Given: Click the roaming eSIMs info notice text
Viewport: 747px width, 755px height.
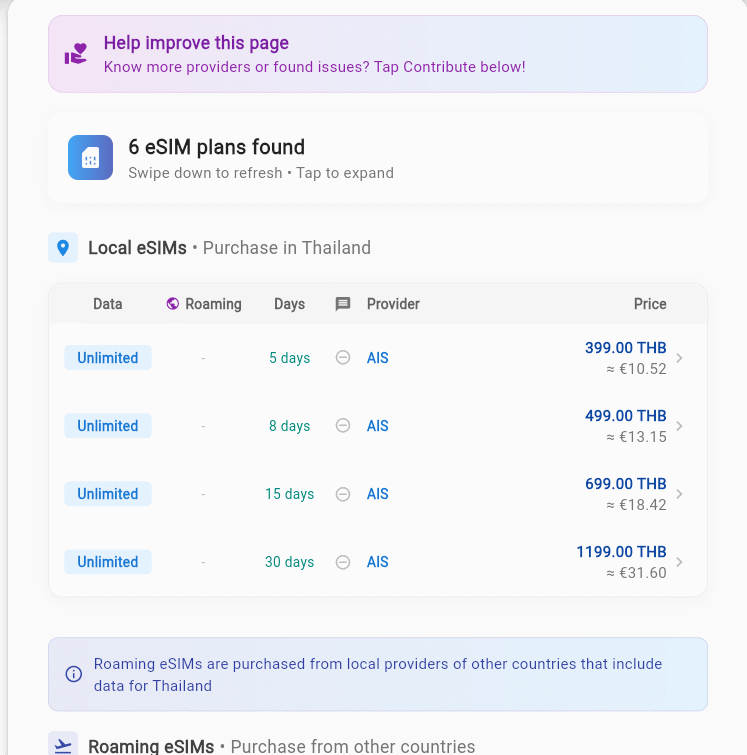Looking at the screenshot, I should point(378,675).
